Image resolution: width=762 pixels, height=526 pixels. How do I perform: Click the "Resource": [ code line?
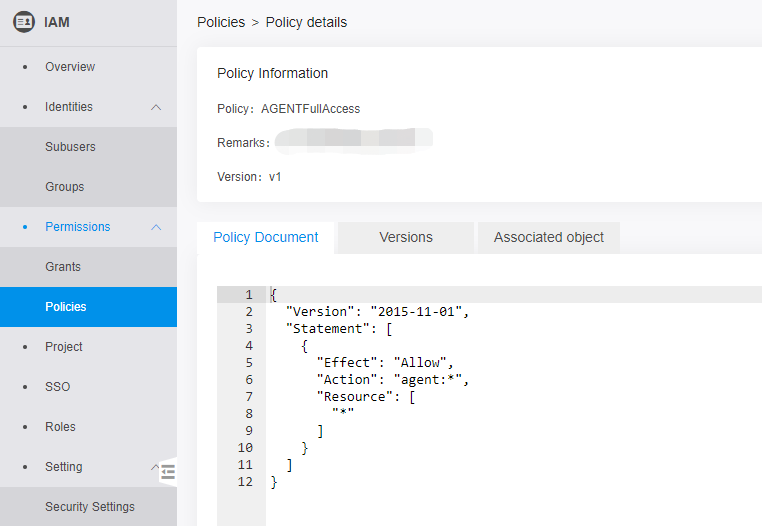[x=366, y=397]
